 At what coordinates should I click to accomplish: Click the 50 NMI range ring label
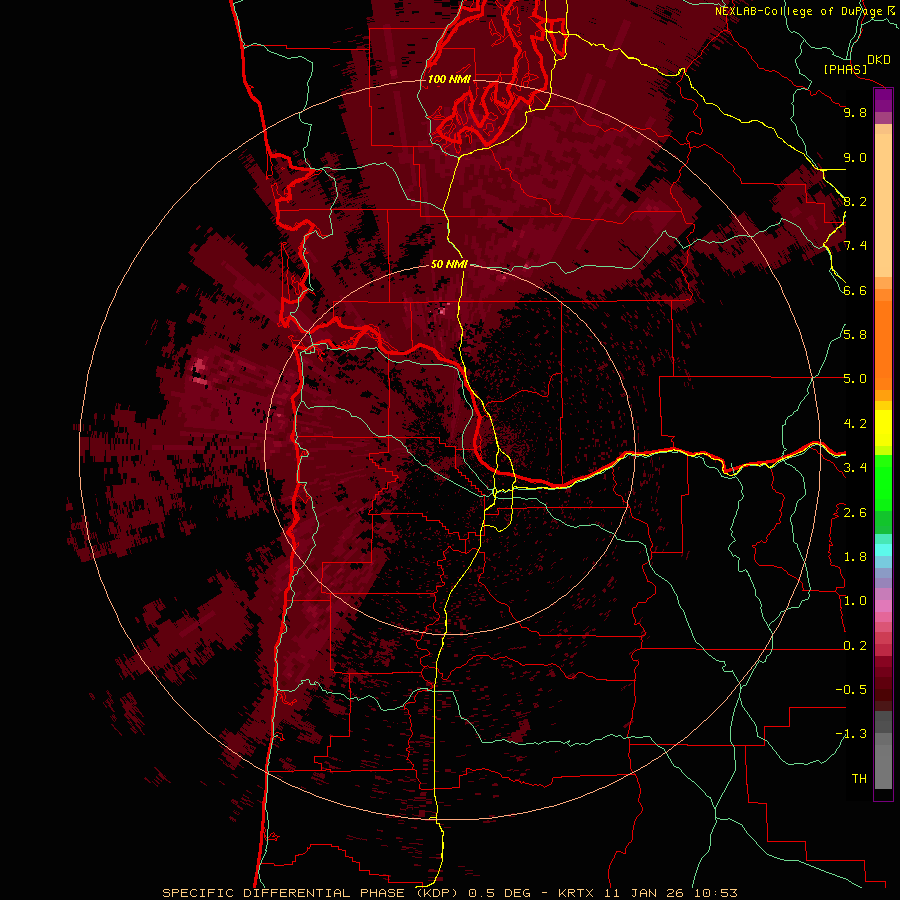point(449,264)
